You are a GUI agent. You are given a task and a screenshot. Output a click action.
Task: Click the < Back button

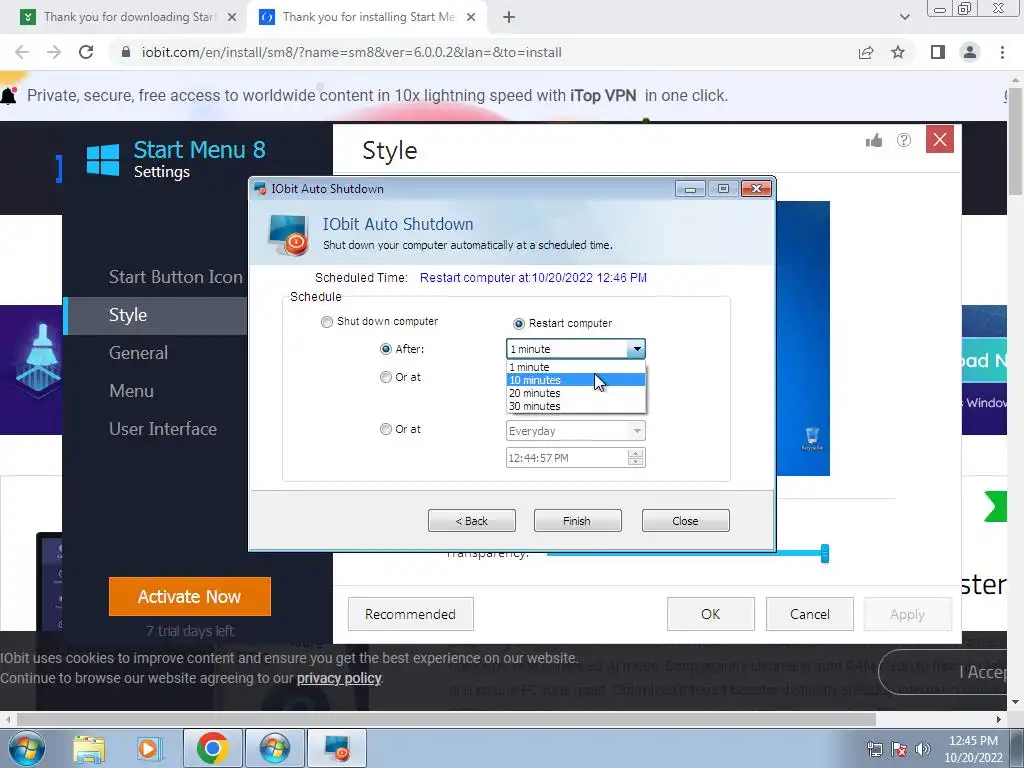pos(472,521)
